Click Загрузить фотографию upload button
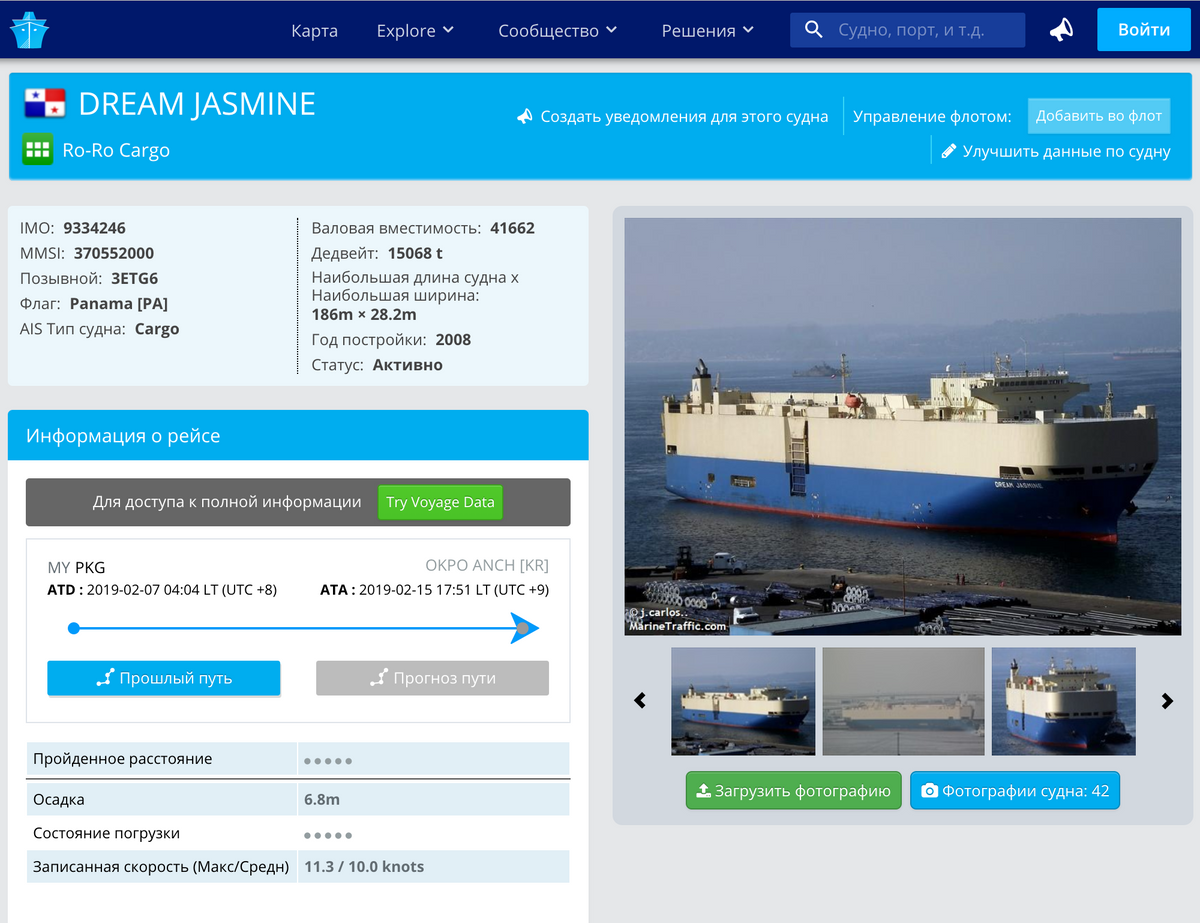The width and height of the screenshot is (1200, 923). [793, 790]
